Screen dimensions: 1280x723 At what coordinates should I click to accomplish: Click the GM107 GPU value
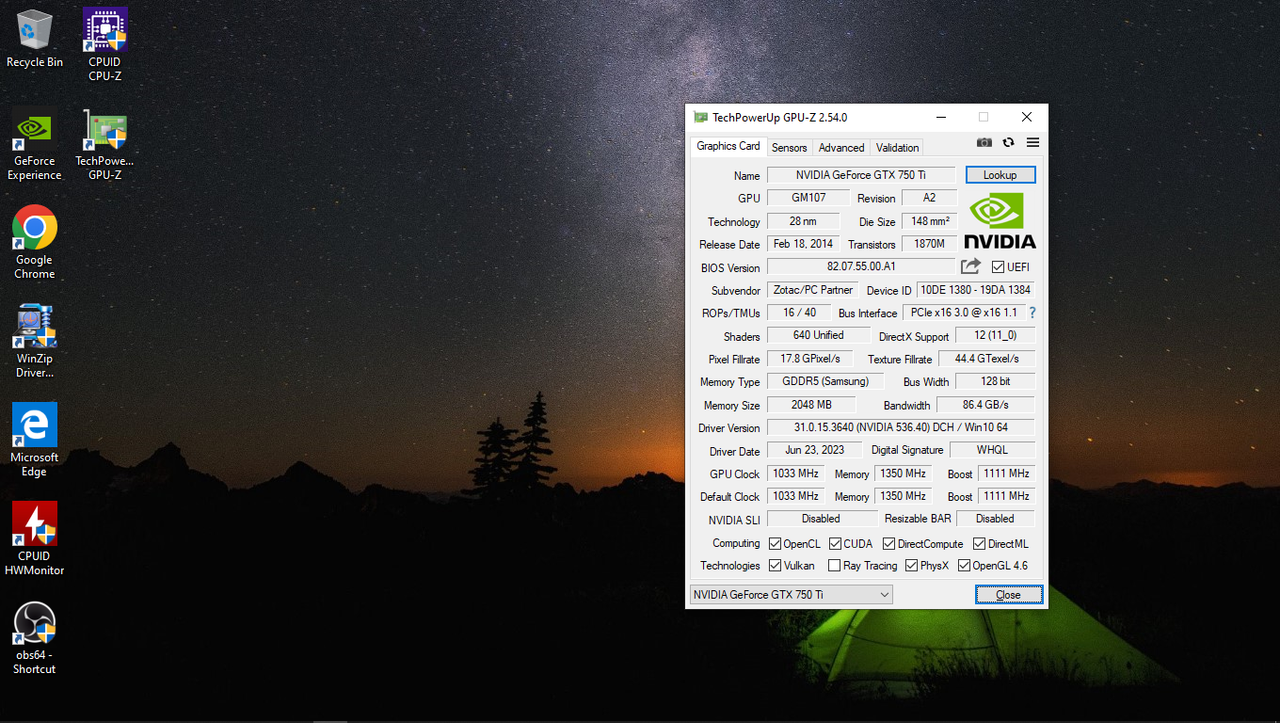tap(809, 198)
